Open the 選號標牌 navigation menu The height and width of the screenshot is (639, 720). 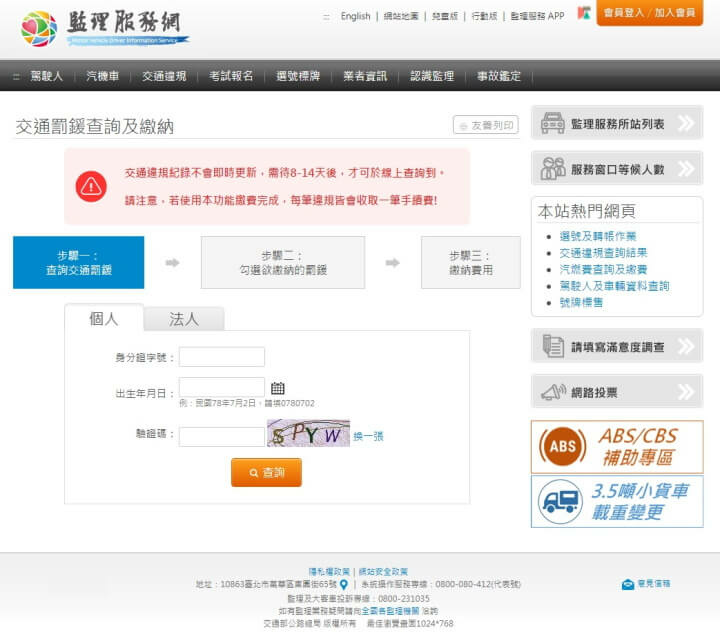click(x=298, y=76)
